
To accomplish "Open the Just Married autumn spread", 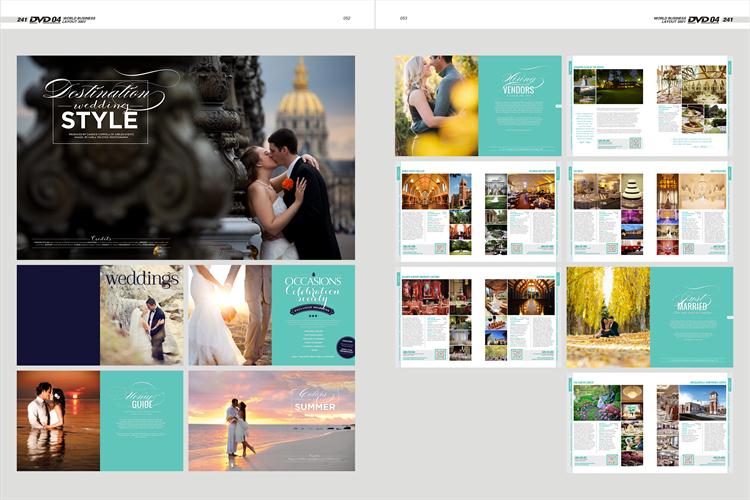I will tap(649, 316).
